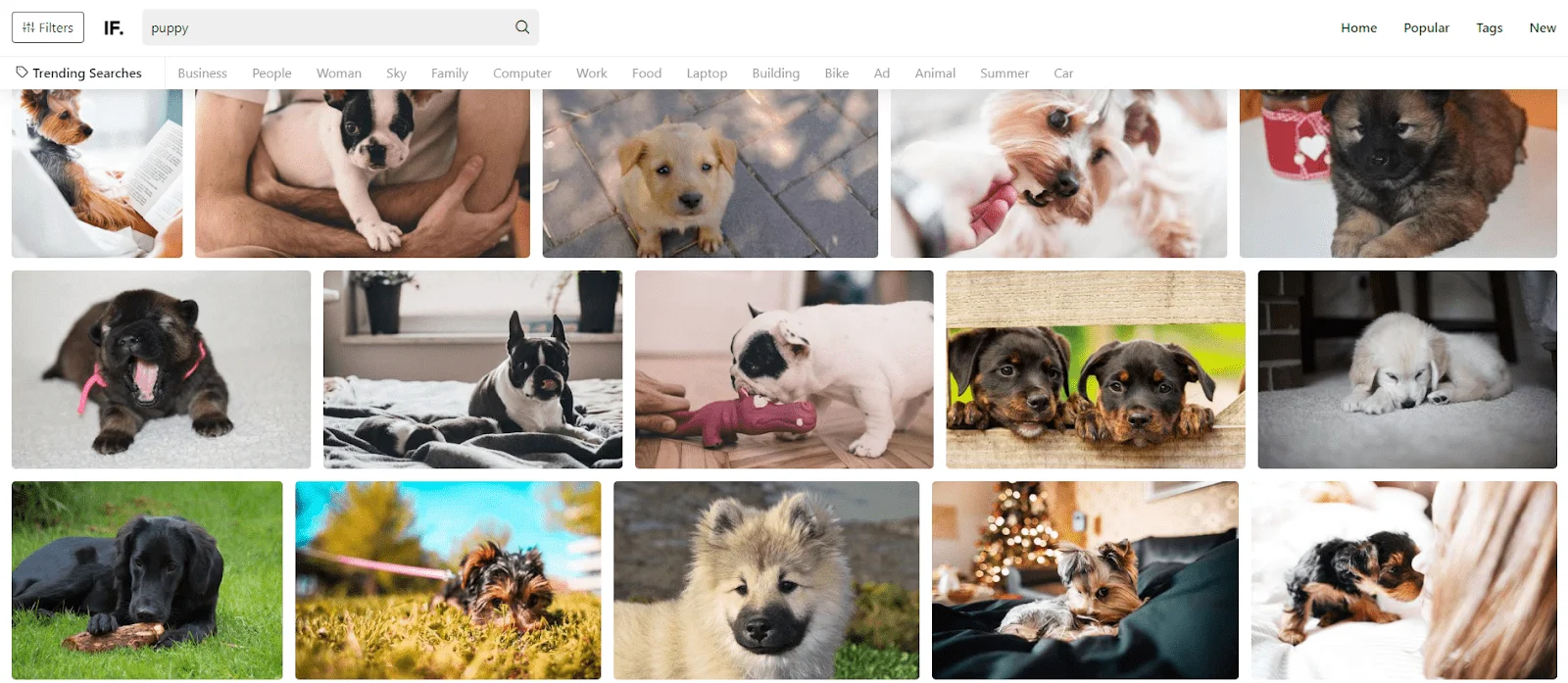Image resolution: width=1568 pixels, height=683 pixels.
Task: Open the Tags page
Action: click(1489, 27)
